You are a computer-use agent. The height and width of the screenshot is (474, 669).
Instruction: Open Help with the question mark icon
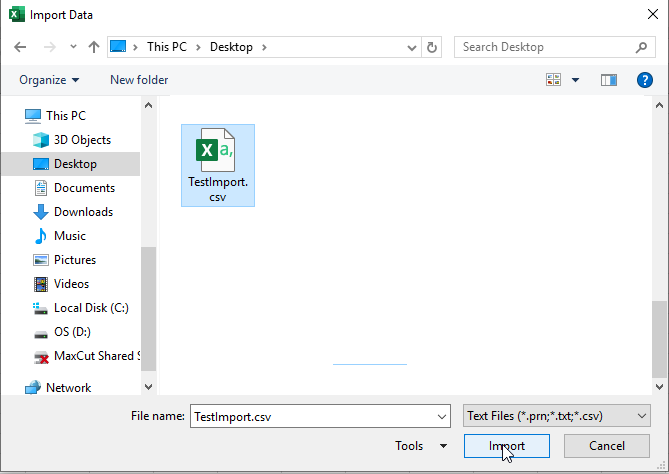(645, 80)
